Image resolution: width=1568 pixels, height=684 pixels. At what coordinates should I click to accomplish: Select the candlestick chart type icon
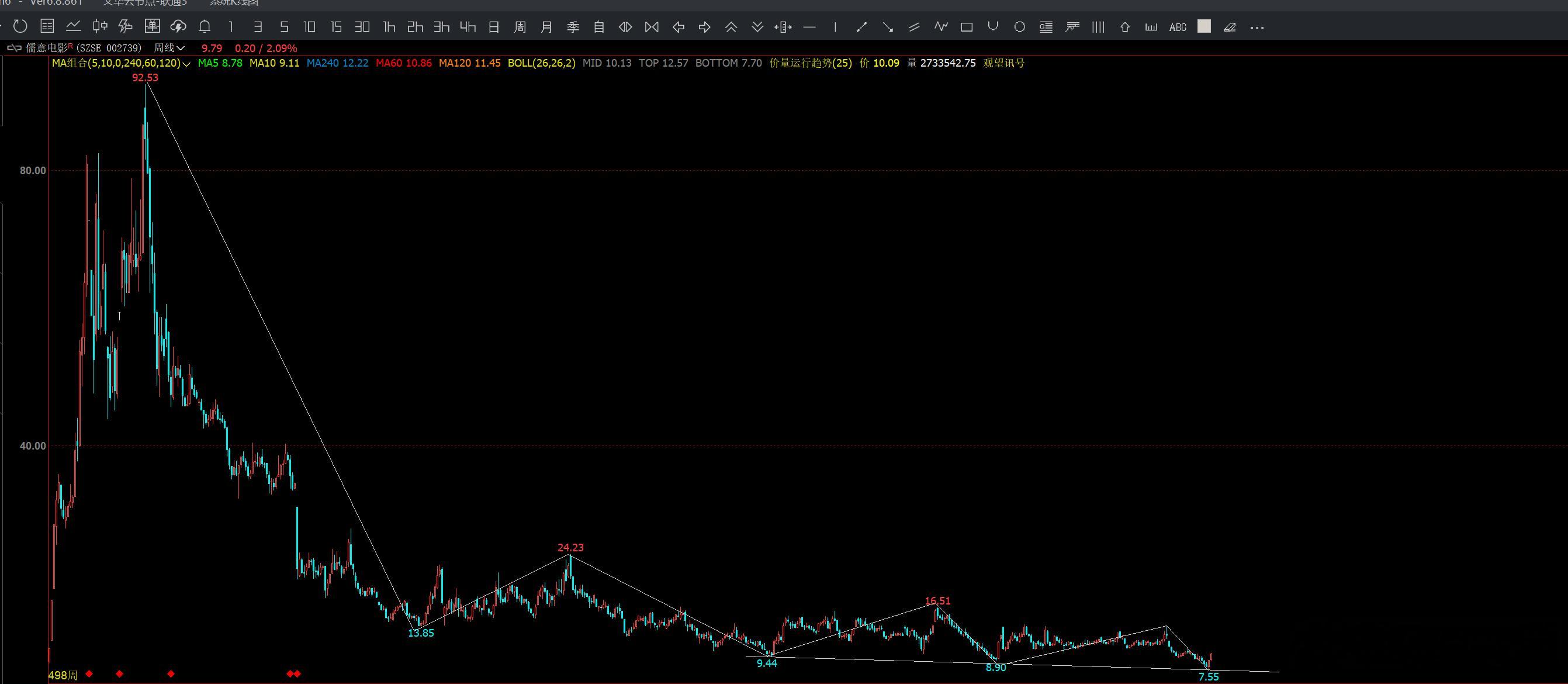coord(100,27)
